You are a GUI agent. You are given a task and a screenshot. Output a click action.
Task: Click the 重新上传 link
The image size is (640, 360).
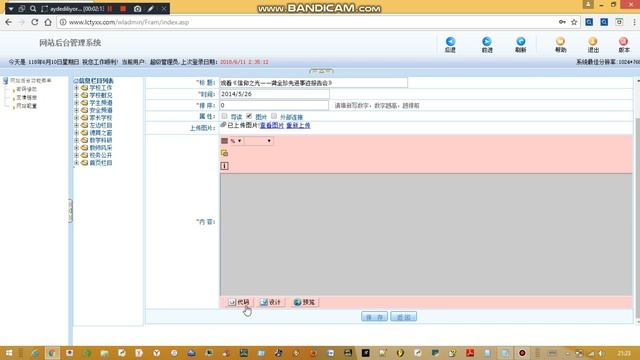pyautogui.click(x=298, y=125)
